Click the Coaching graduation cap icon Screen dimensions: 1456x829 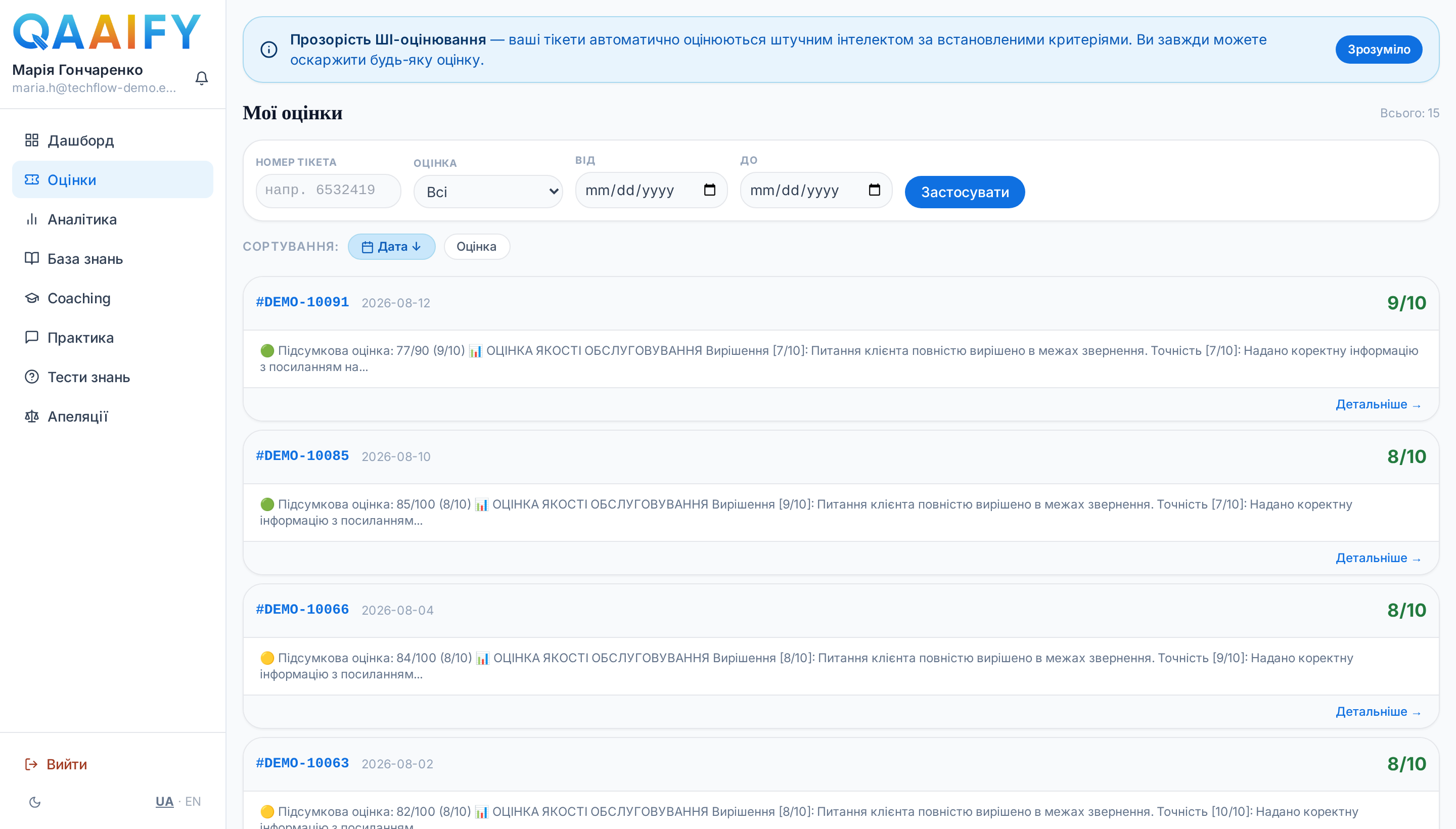click(32, 298)
